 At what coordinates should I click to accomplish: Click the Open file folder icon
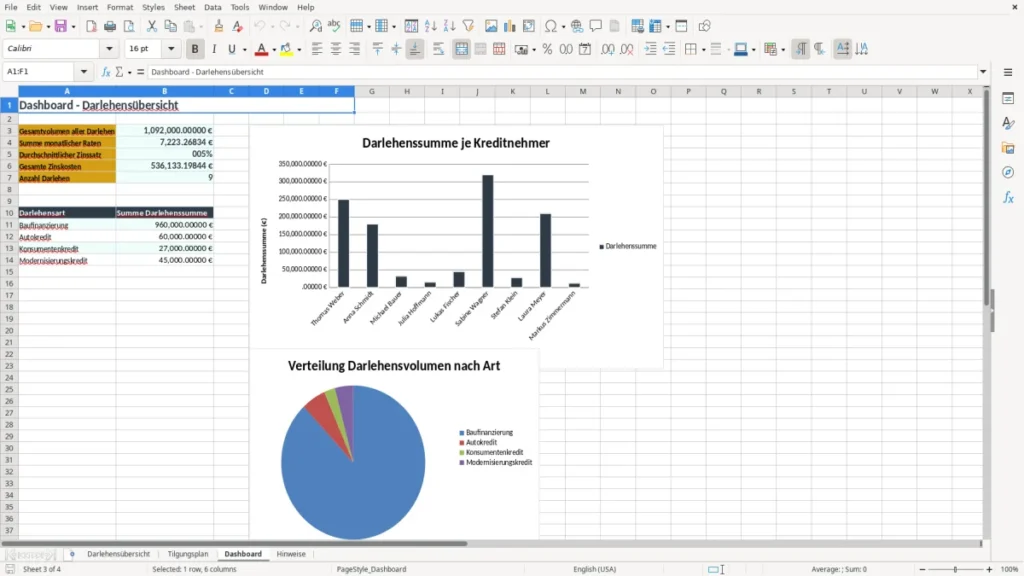pos(35,26)
